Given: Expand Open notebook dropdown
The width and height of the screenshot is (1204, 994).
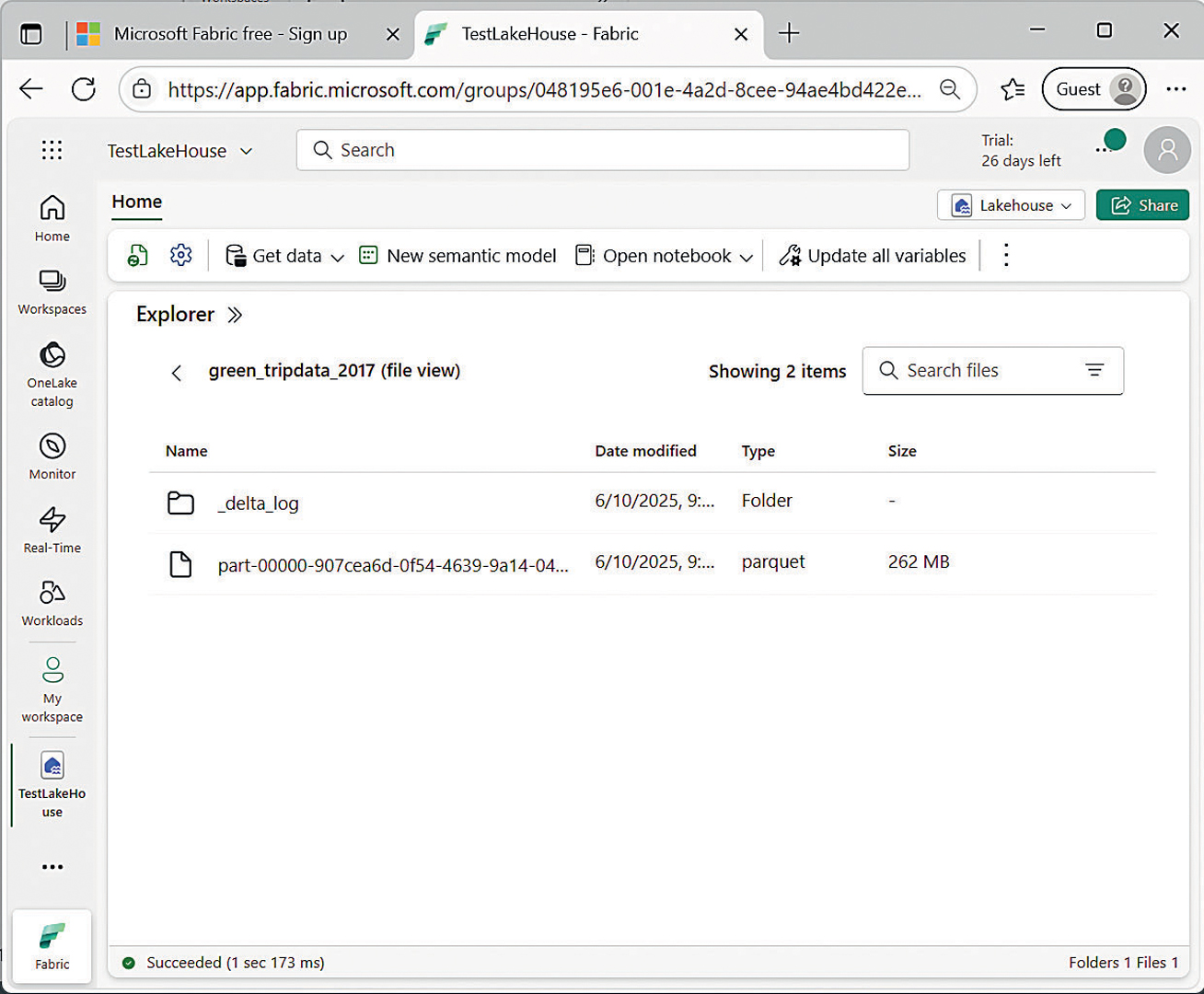Looking at the screenshot, I should [x=746, y=257].
